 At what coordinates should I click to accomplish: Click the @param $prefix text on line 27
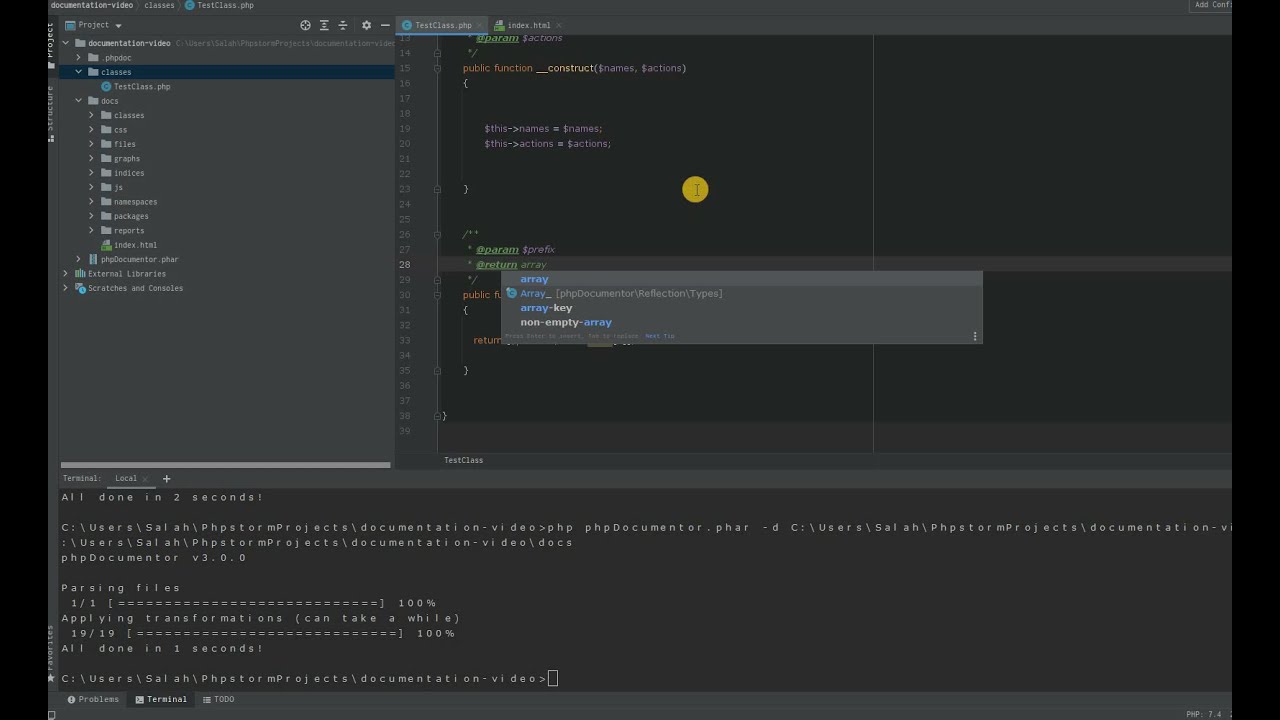click(x=515, y=249)
